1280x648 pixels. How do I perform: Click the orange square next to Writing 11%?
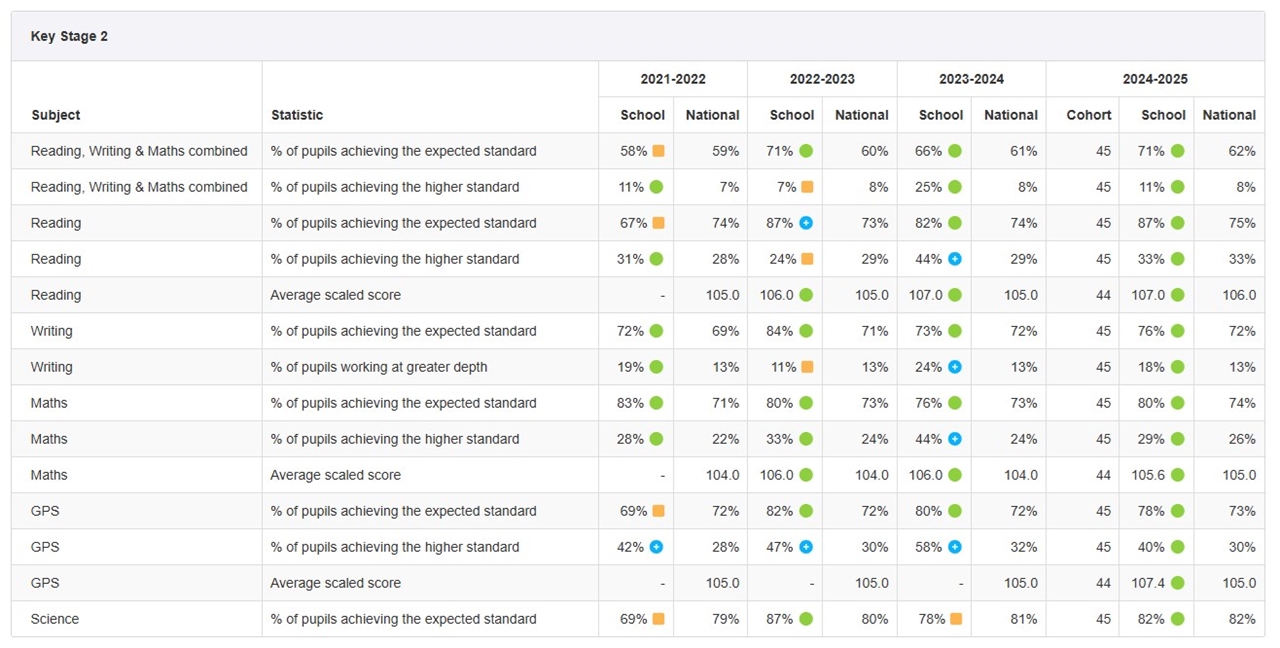coord(806,367)
